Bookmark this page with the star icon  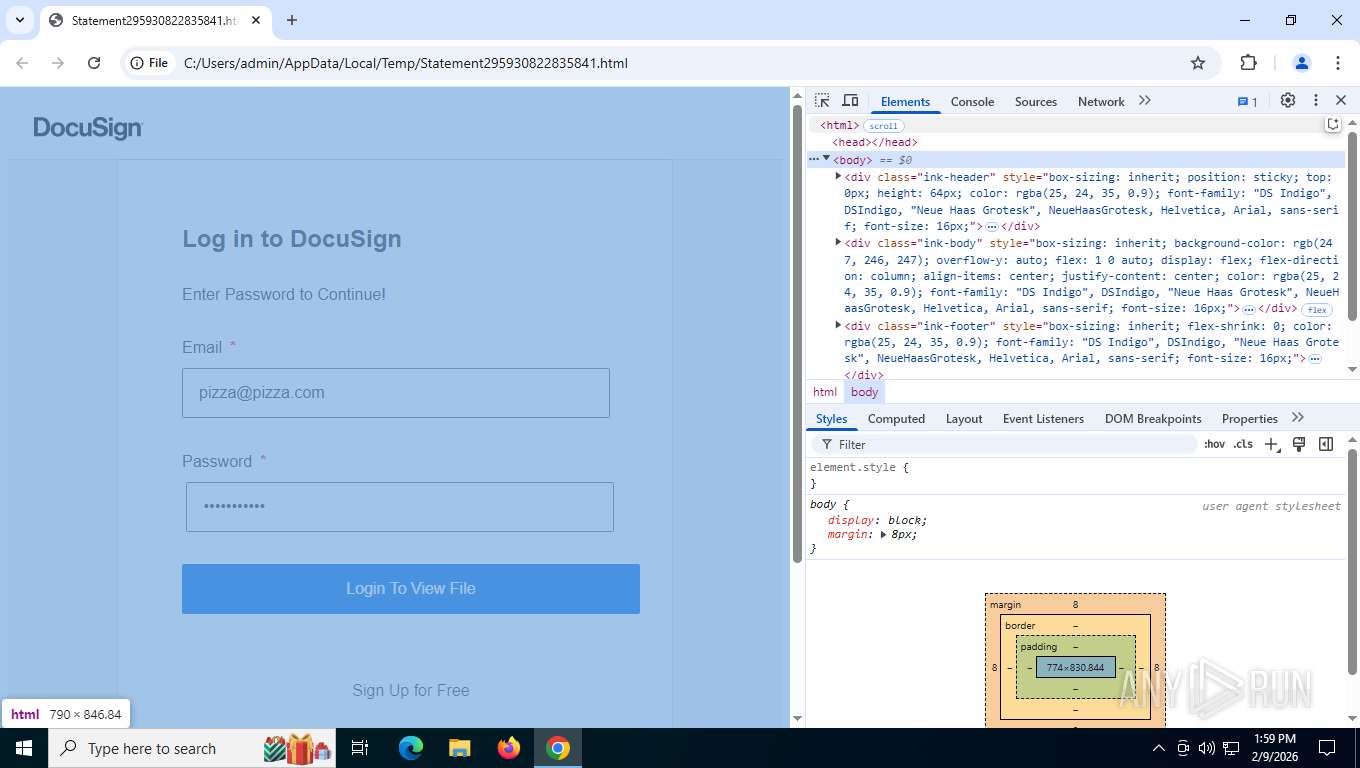point(1198,63)
